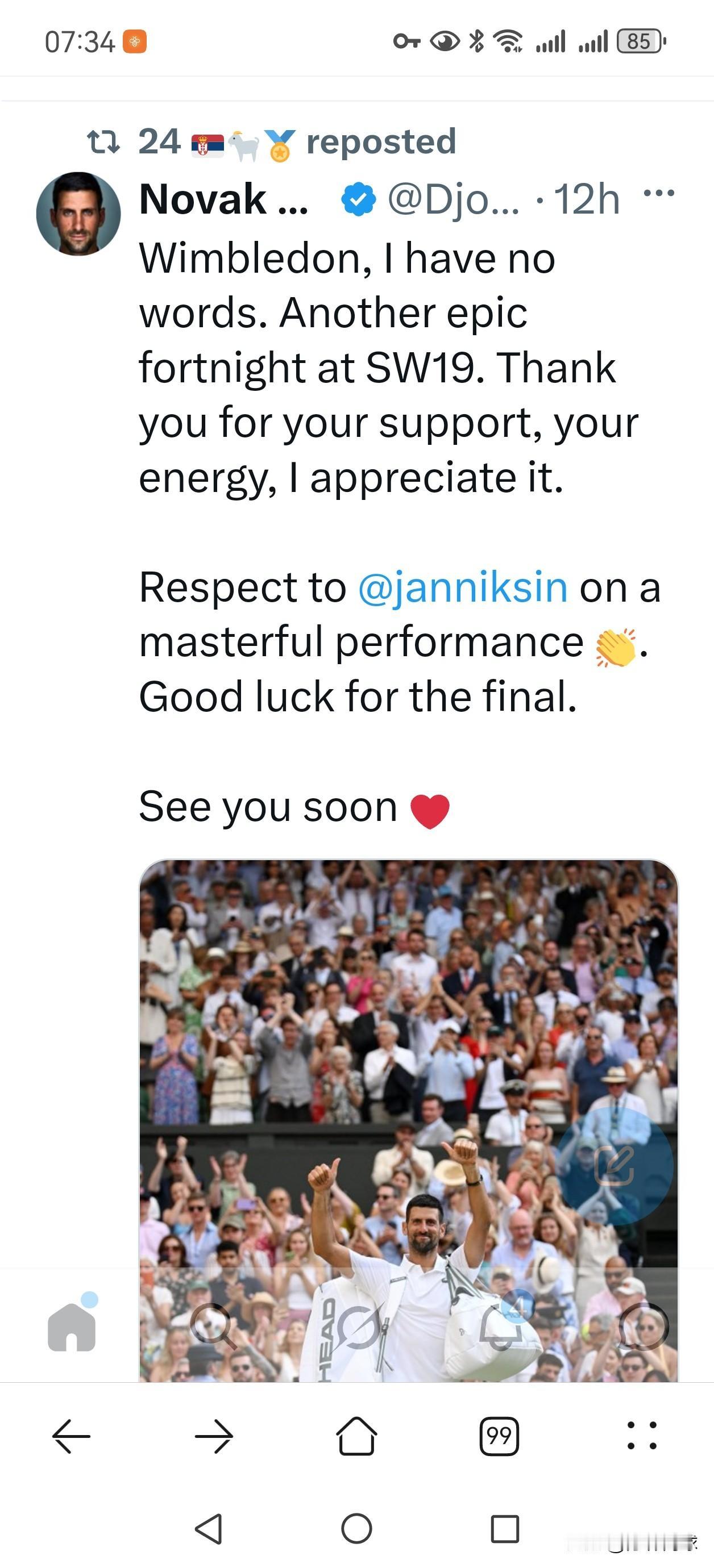Follow the @janniksin mention link
This screenshot has height=1568, width=714.
click(x=463, y=587)
